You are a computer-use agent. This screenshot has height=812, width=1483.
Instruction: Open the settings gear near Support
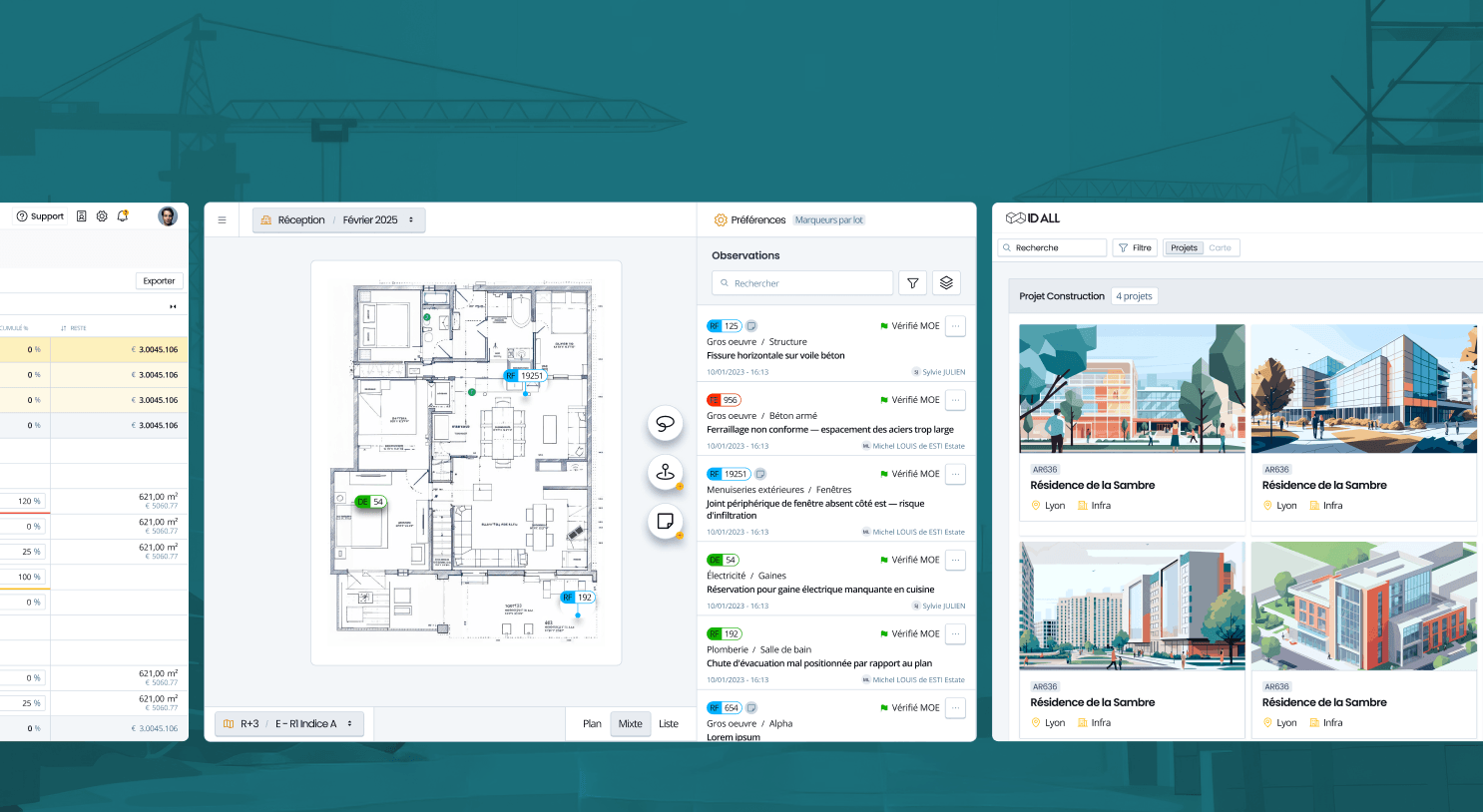(102, 215)
